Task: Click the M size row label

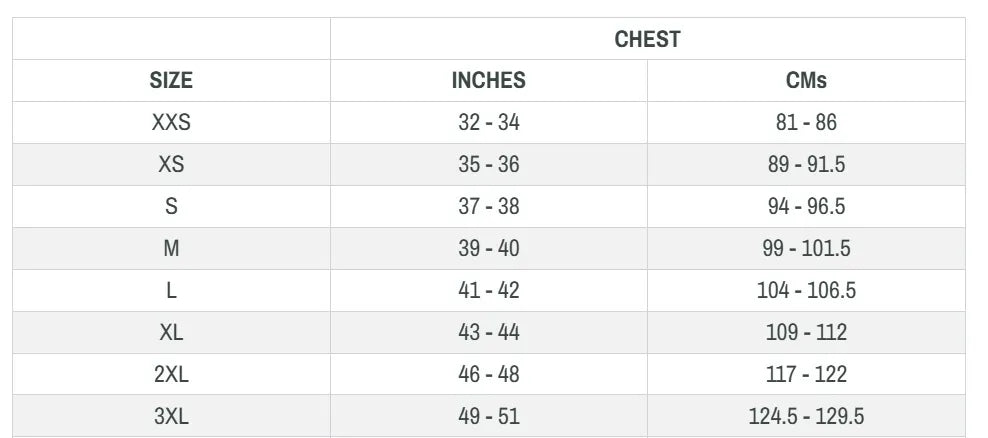Action: click(171, 248)
